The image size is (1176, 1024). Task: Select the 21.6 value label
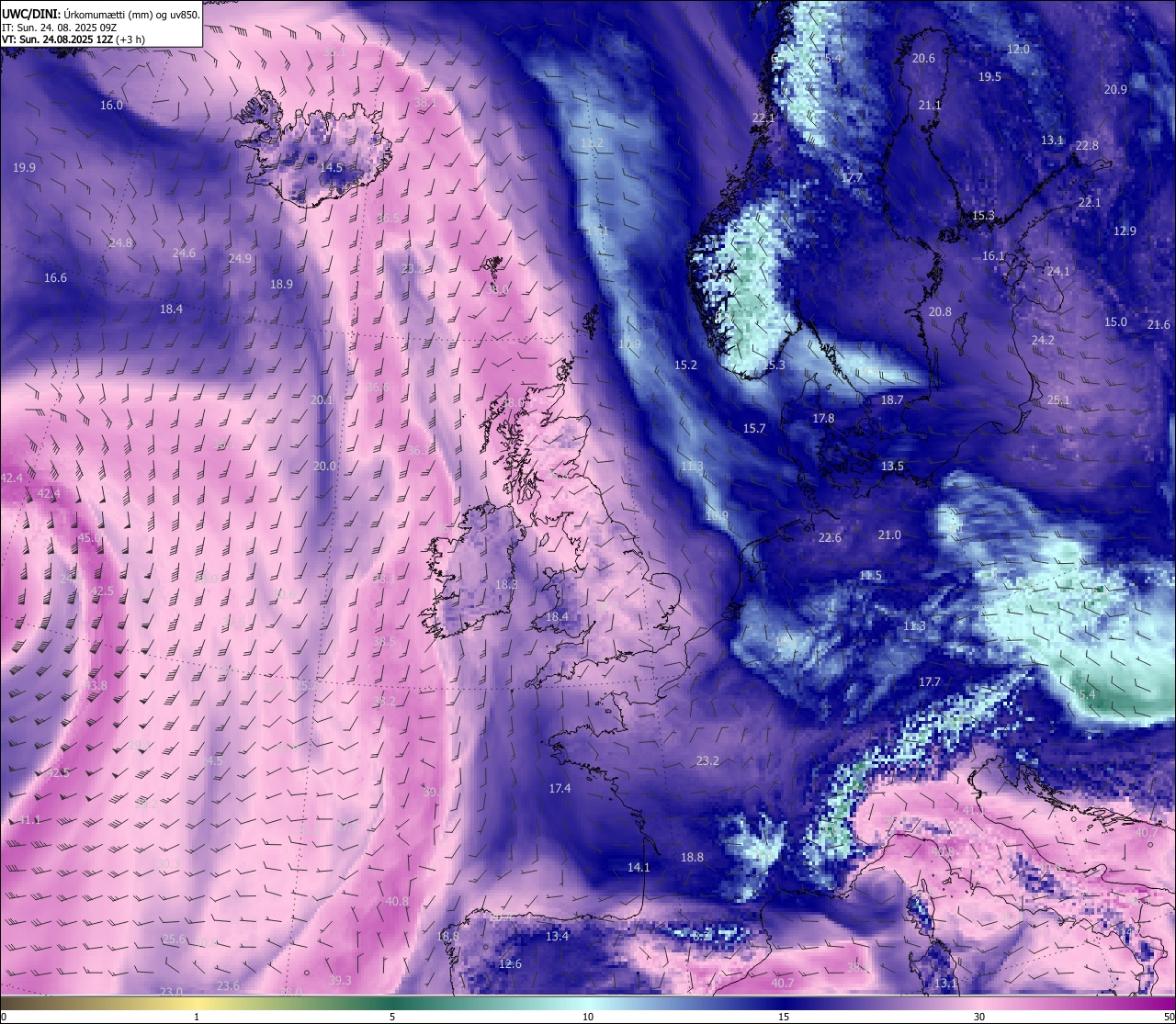tap(1159, 325)
